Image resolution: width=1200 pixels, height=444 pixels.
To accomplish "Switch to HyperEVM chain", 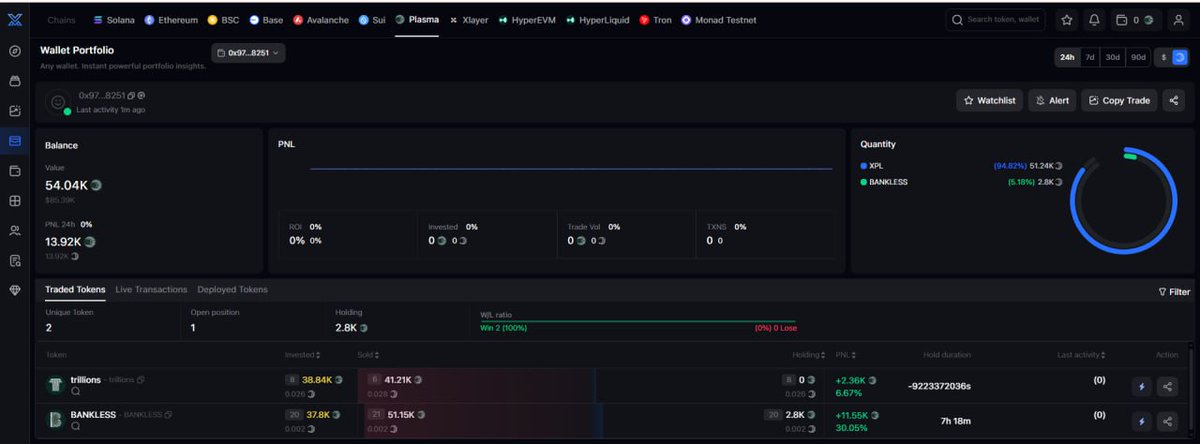I will tap(526, 19).
